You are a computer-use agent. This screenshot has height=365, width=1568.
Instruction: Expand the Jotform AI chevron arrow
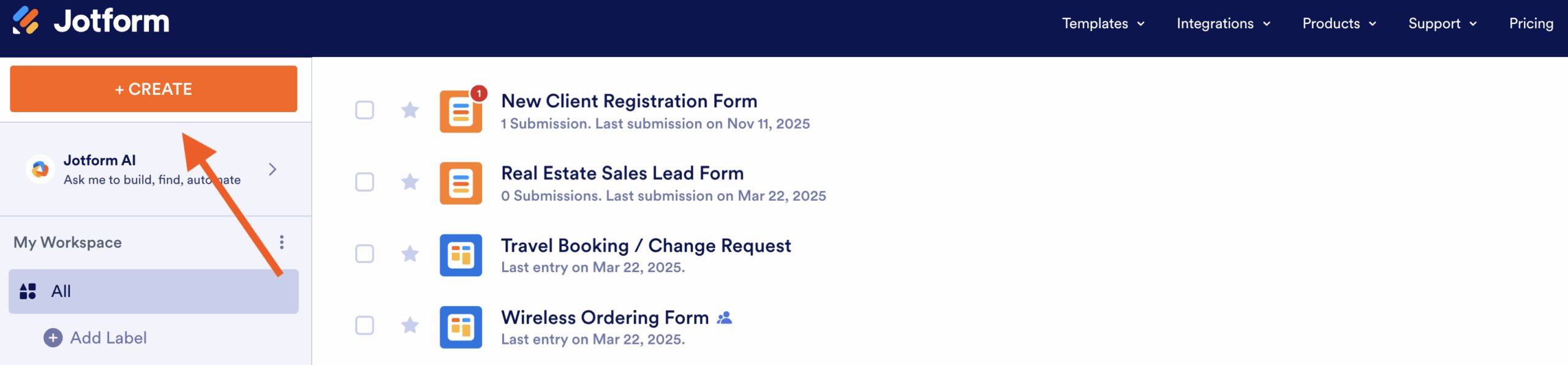273,169
